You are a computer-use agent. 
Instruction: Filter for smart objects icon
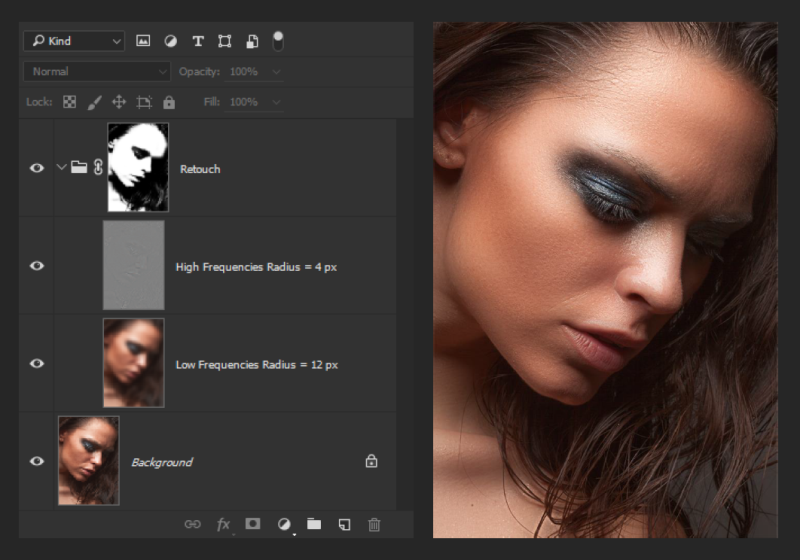click(252, 41)
